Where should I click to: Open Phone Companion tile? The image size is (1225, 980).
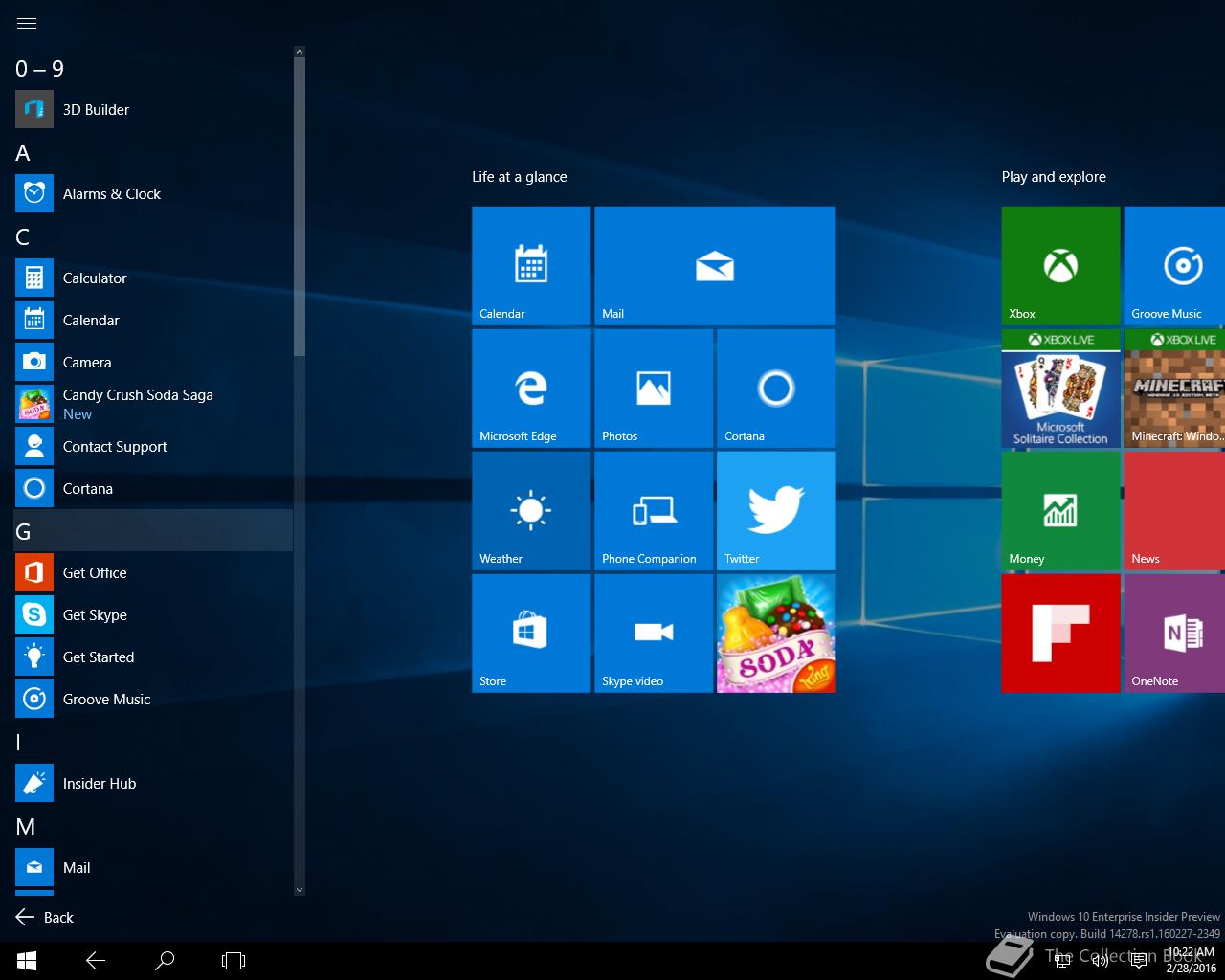654,511
